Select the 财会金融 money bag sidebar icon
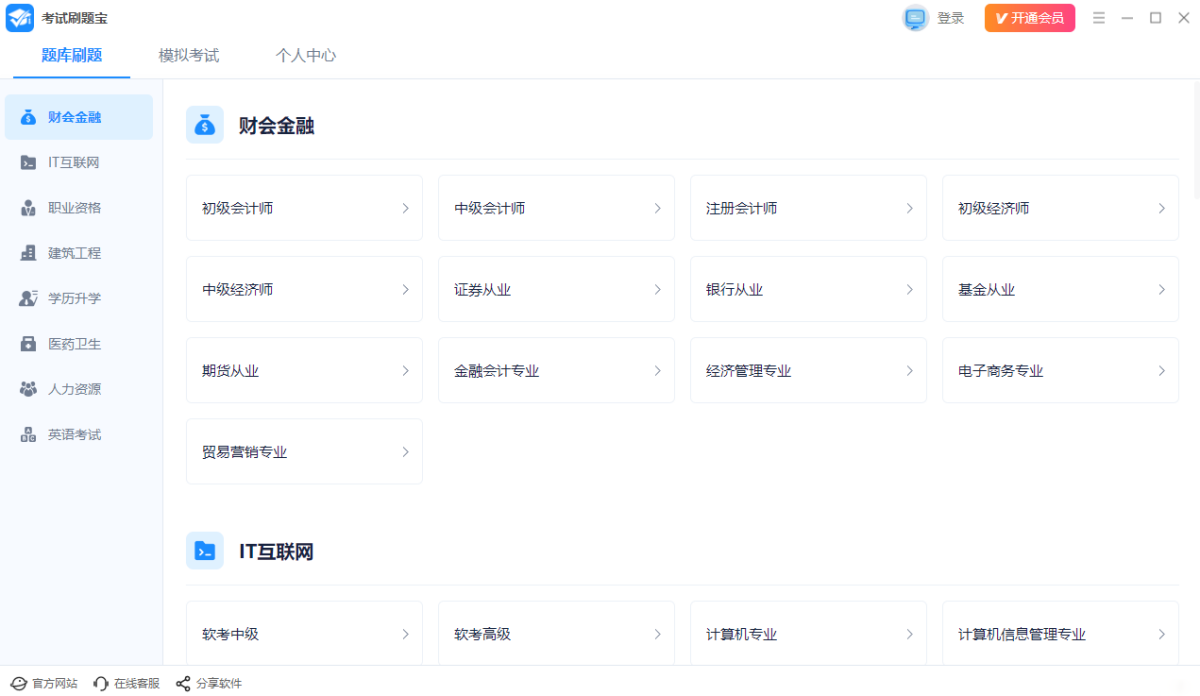The height and width of the screenshot is (696, 1200). click(x=28, y=117)
